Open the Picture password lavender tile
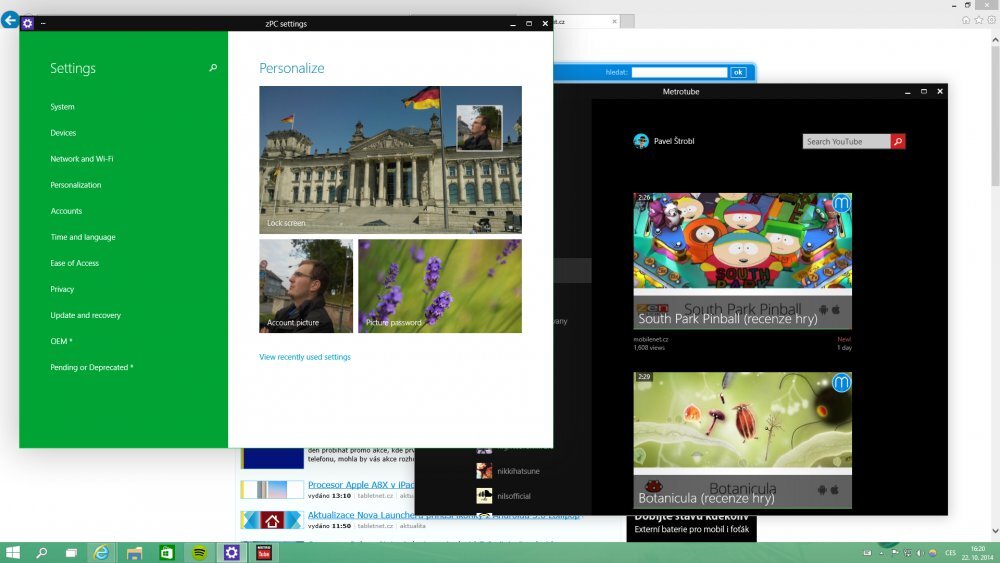1000x563 pixels. (x=440, y=286)
